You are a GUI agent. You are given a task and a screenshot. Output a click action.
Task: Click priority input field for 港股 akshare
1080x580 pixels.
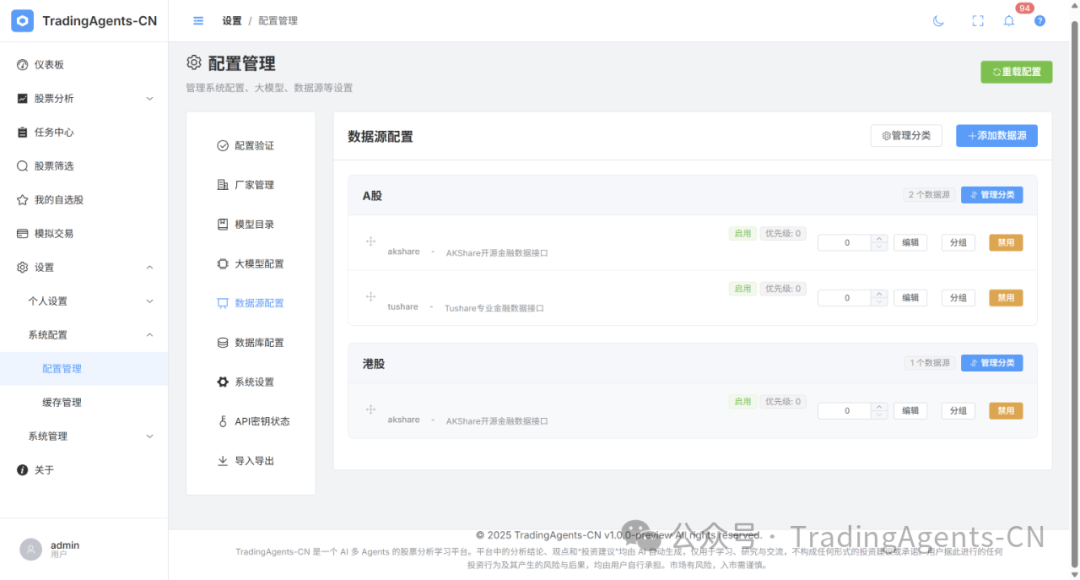point(845,411)
